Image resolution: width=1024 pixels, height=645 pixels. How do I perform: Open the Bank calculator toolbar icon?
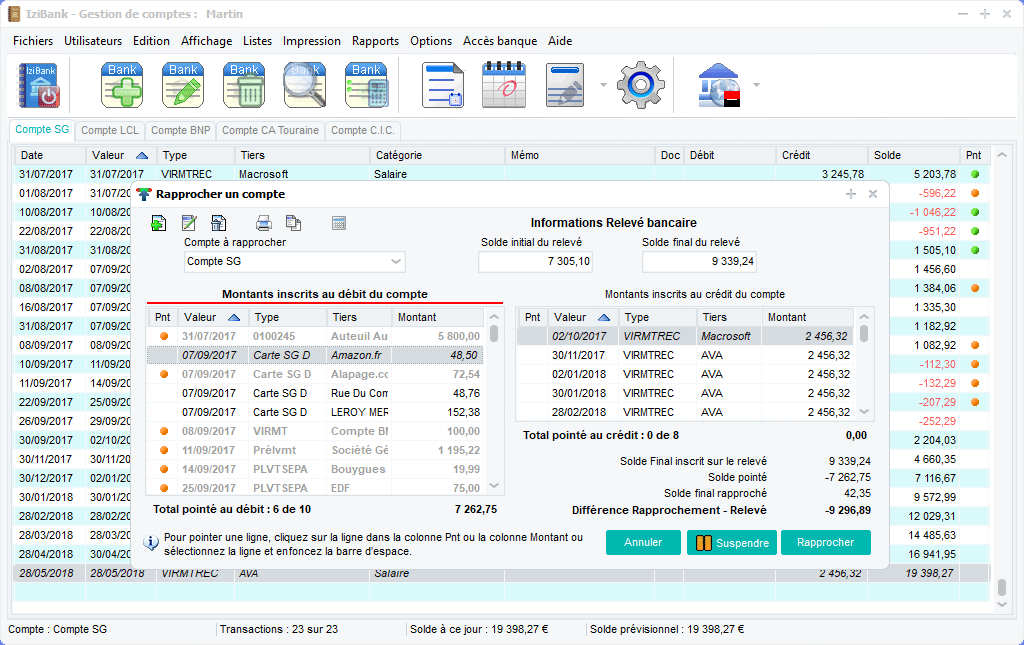[x=366, y=85]
